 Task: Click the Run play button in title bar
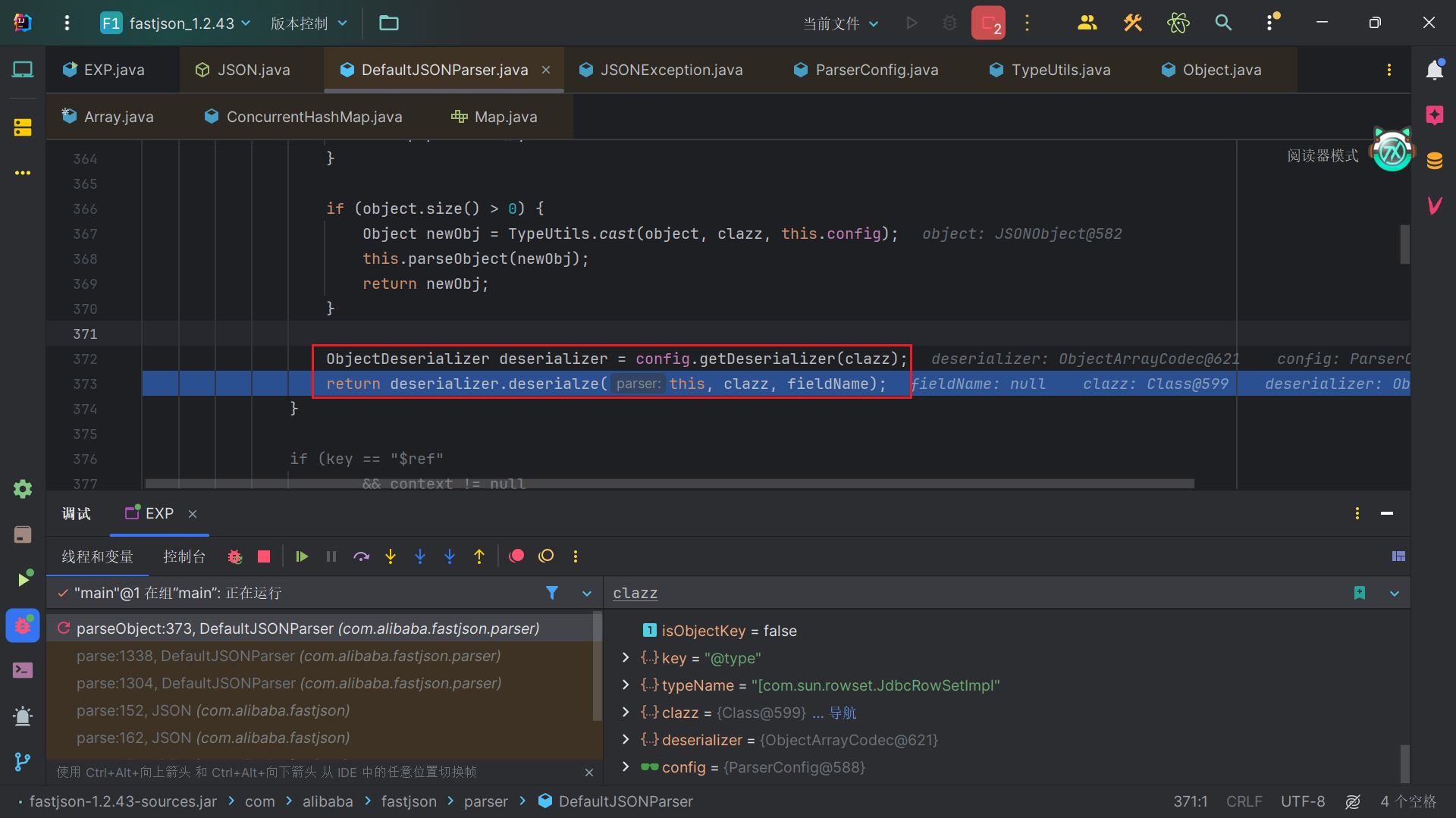912,23
